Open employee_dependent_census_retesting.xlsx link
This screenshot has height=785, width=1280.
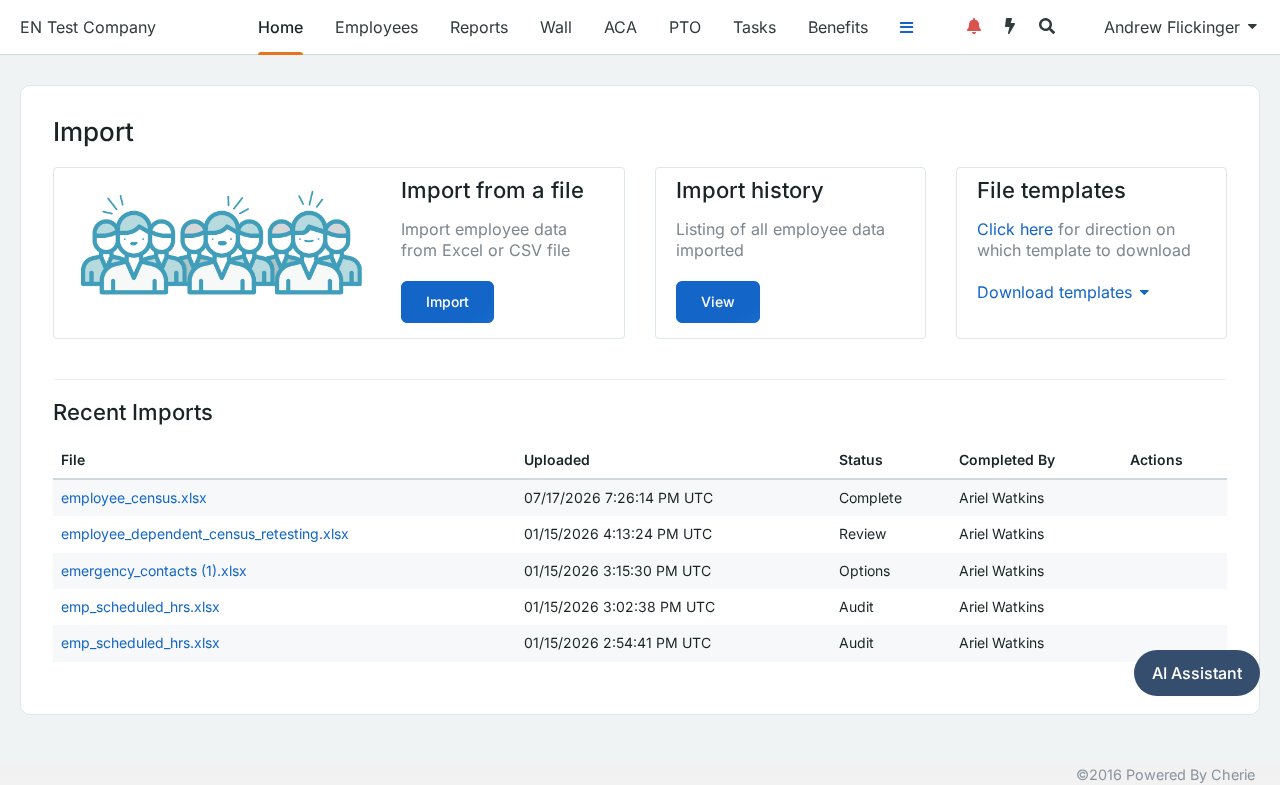pos(205,534)
